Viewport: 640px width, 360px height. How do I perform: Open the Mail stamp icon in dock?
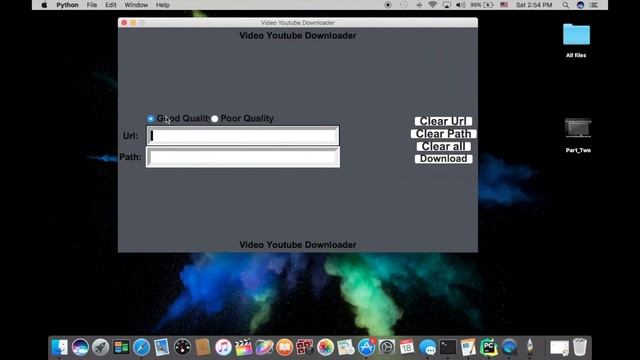162,347
